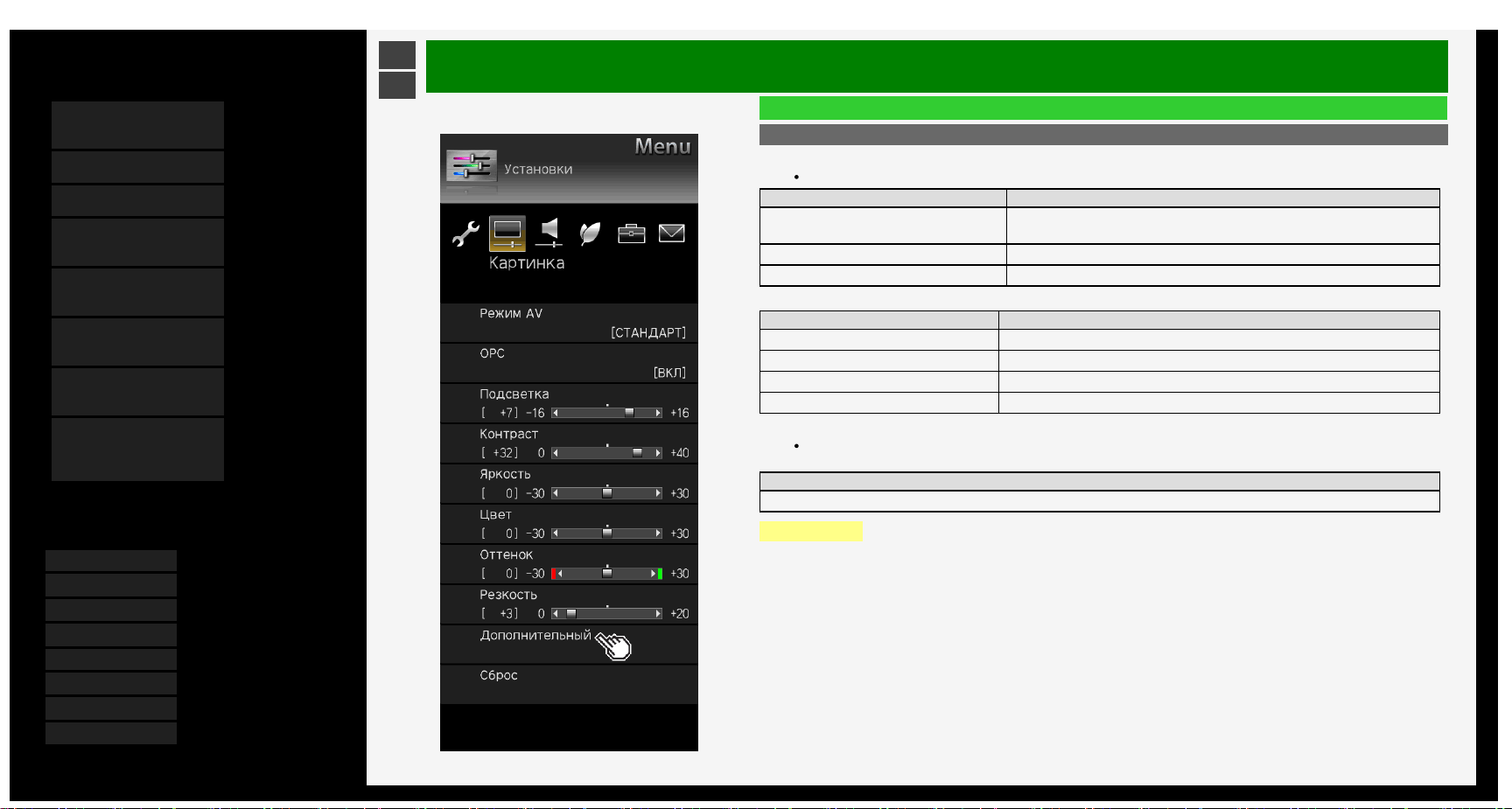Increase Цвет with right arrow
Viewport: 1512px width, 809px height.
pyautogui.click(x=658, y=534)
